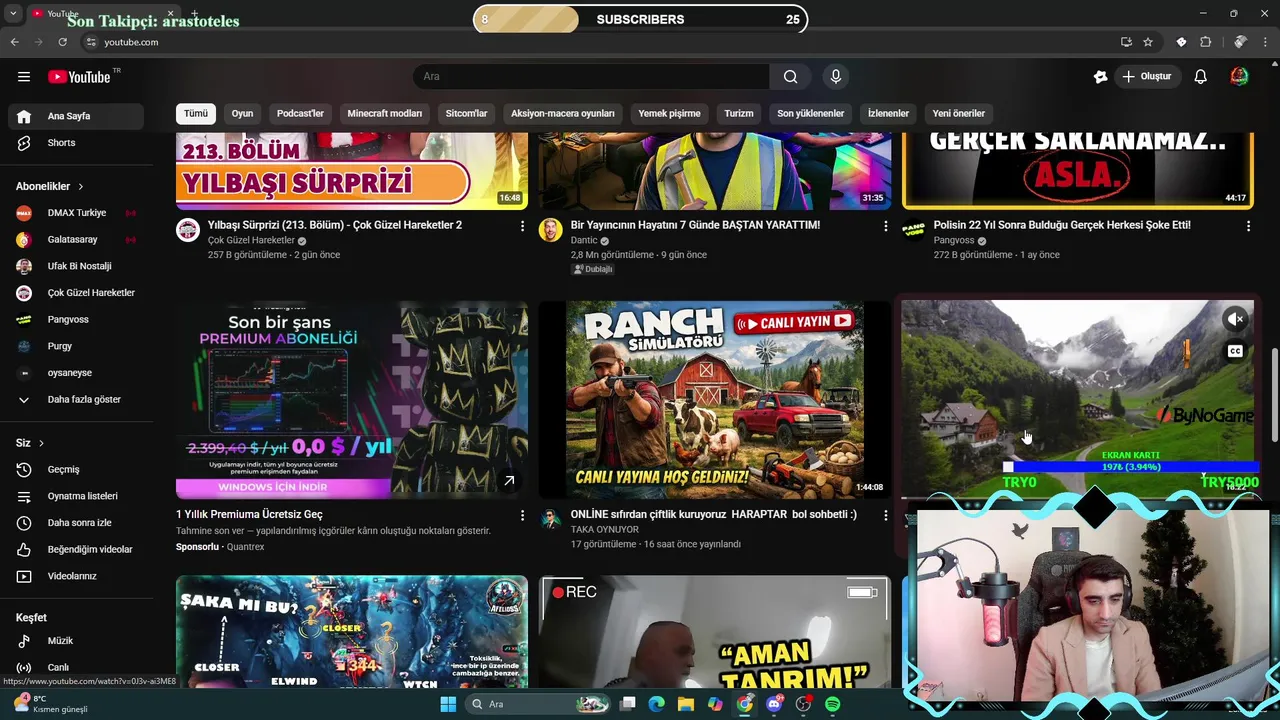This screenshot has width=1280, height=720.
Task: Click the install app icon in address bar
Action: [1126, 42]
